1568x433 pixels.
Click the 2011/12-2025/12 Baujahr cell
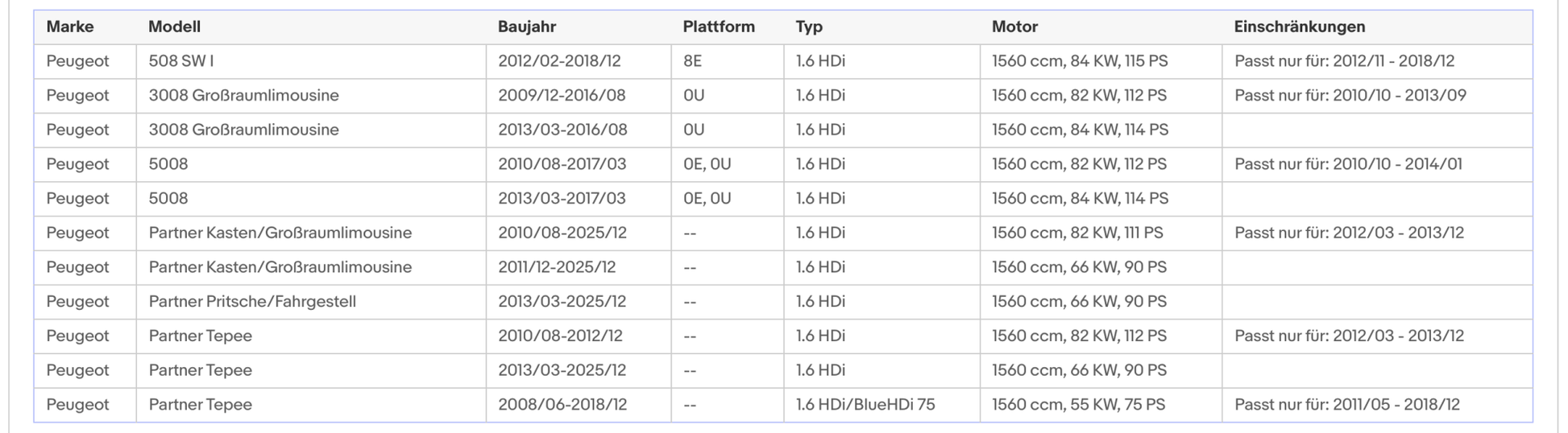tap(557, 267)
